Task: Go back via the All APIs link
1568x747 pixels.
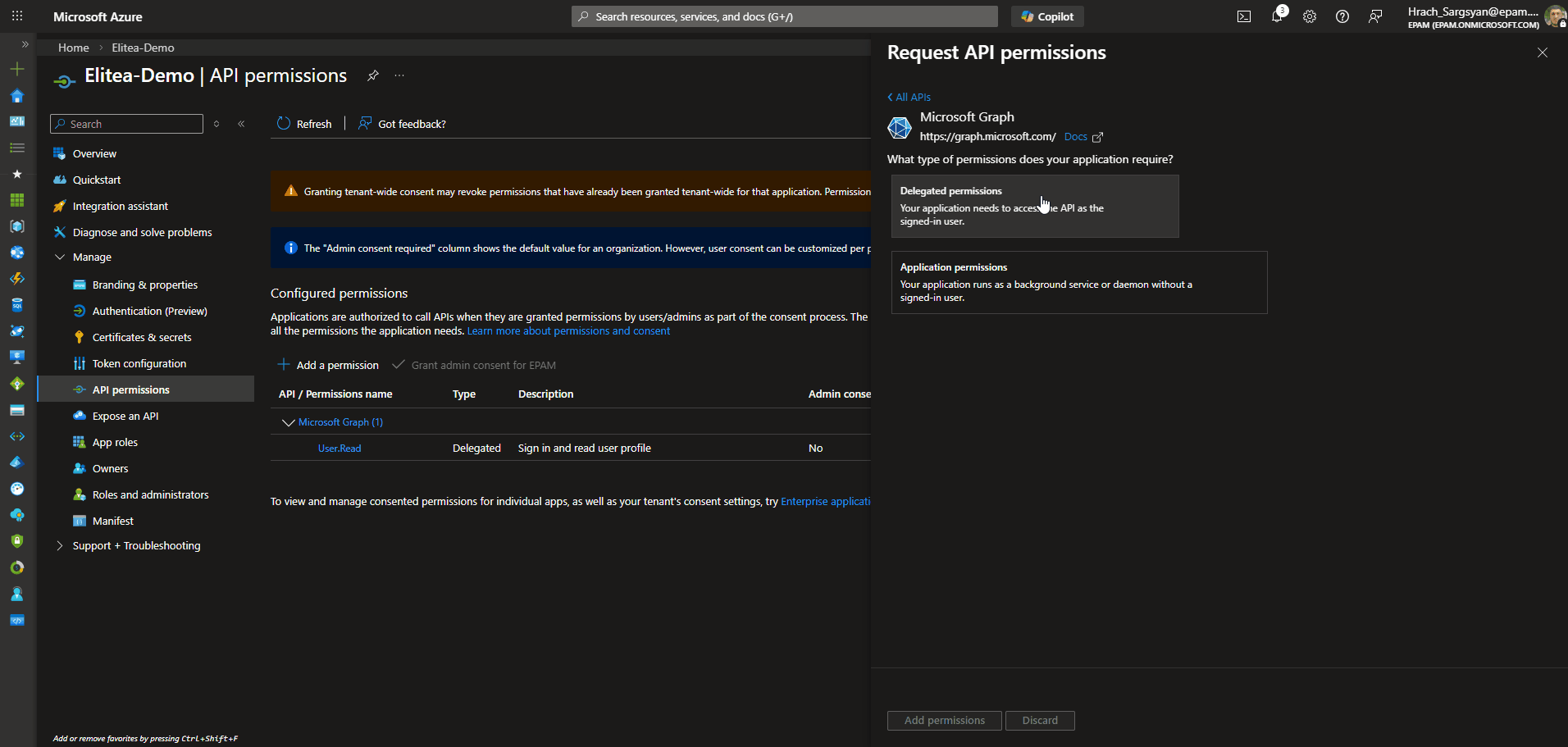Action: pyautogui.click(x=909, y=97)
